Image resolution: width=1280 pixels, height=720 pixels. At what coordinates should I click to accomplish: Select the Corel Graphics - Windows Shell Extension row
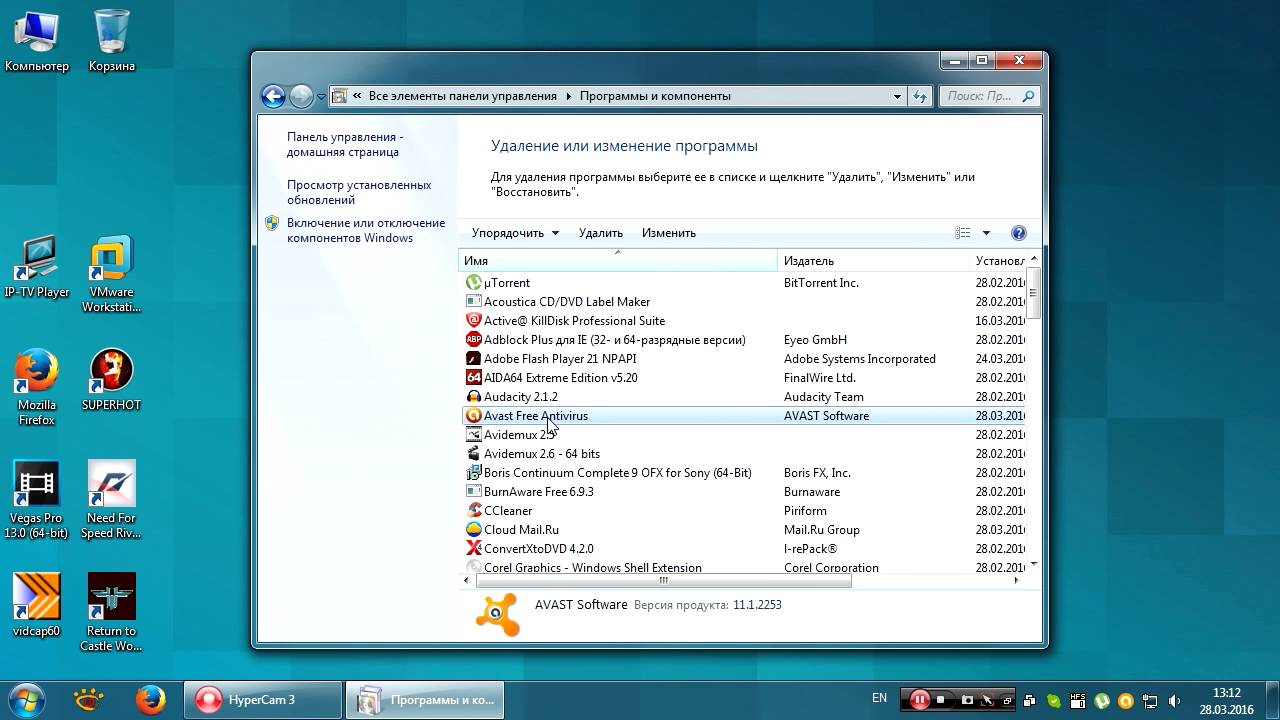coord(742,567)
